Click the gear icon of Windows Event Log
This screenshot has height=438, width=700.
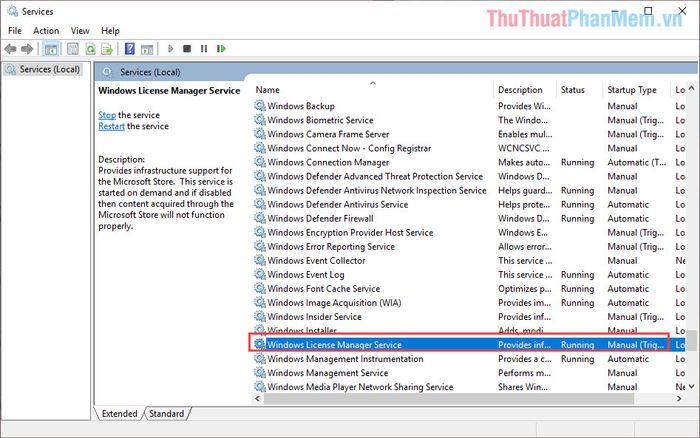point(260,275)
